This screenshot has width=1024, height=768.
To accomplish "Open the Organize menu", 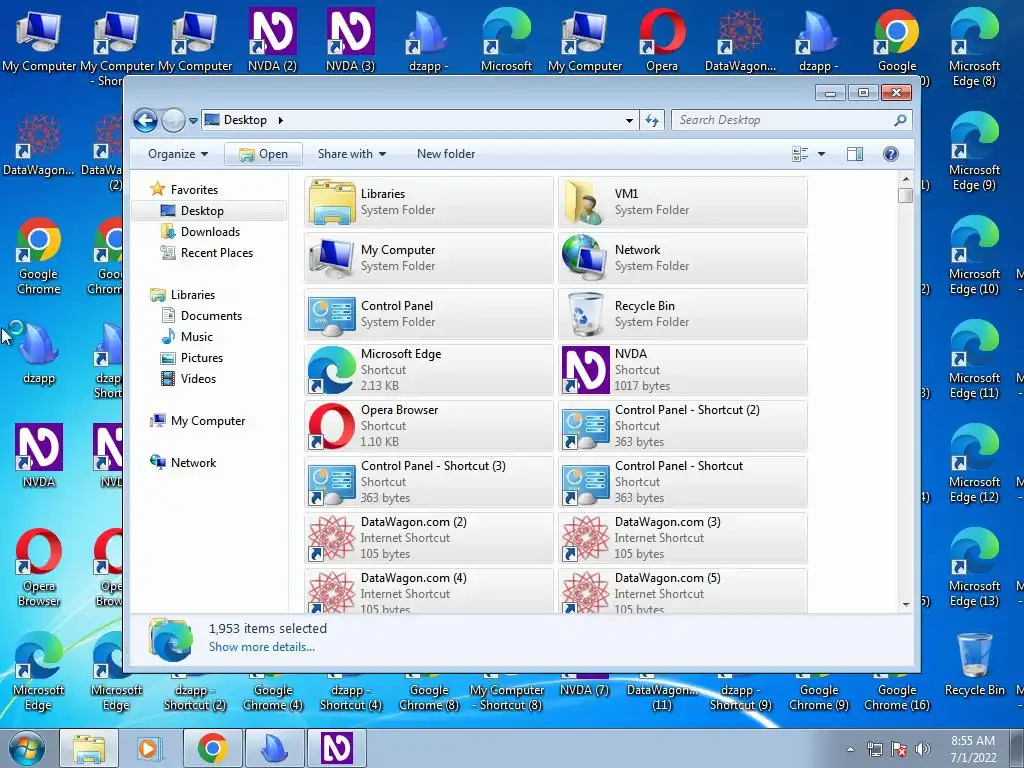I will (x=178, y=154).
